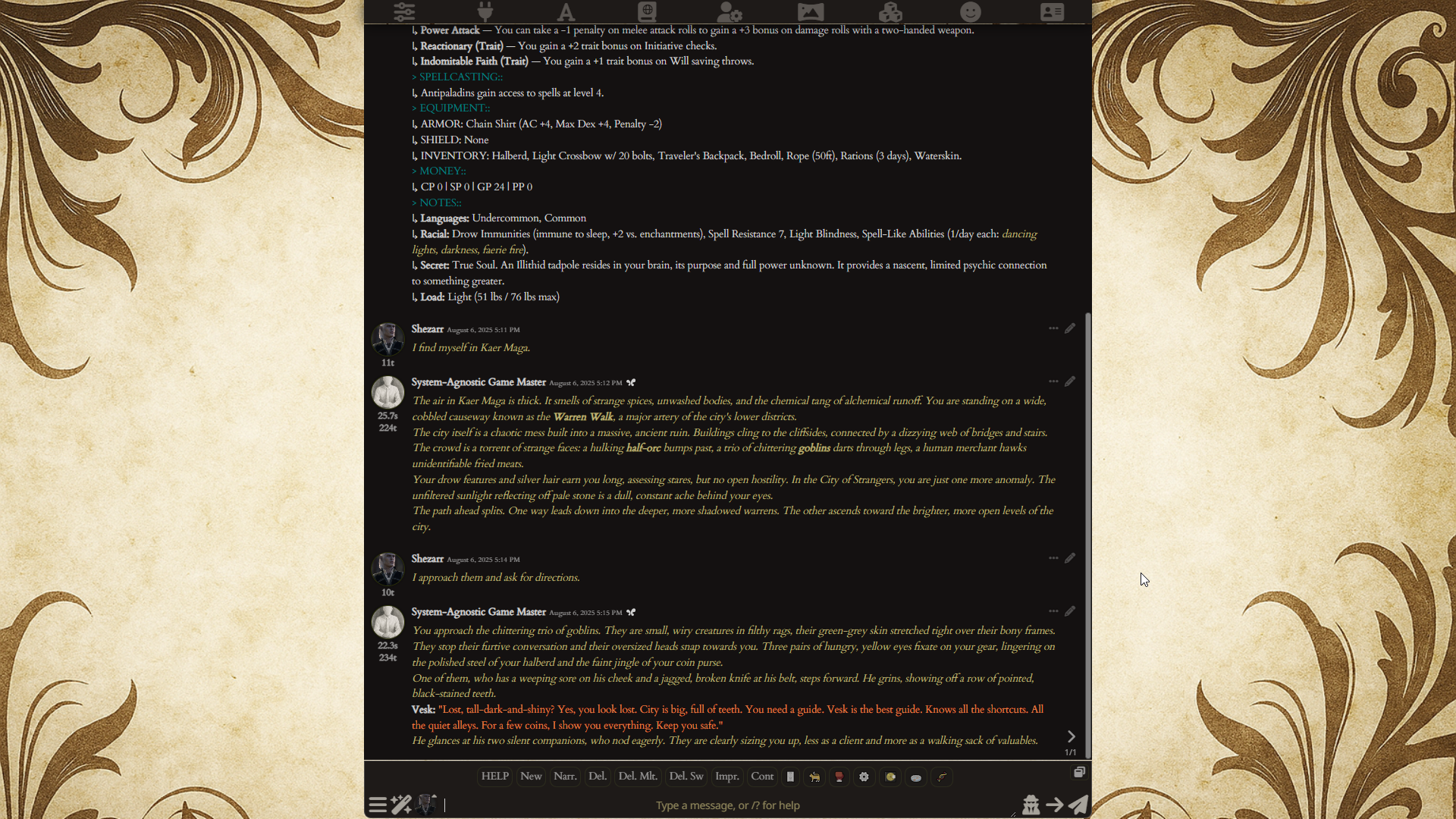
Task: Click the animal quick reply icon
Action: tap(814, 777)
